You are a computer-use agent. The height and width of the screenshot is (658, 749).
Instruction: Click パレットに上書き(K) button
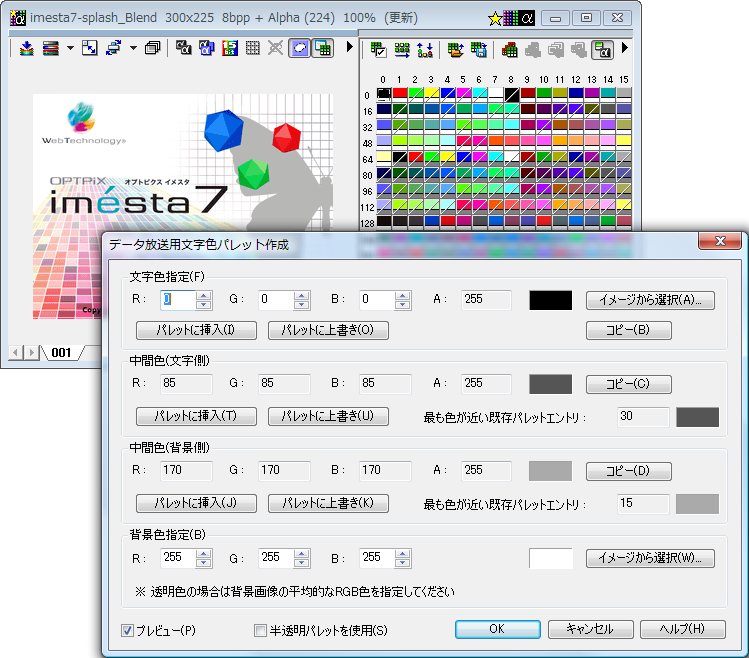point(328,503)
